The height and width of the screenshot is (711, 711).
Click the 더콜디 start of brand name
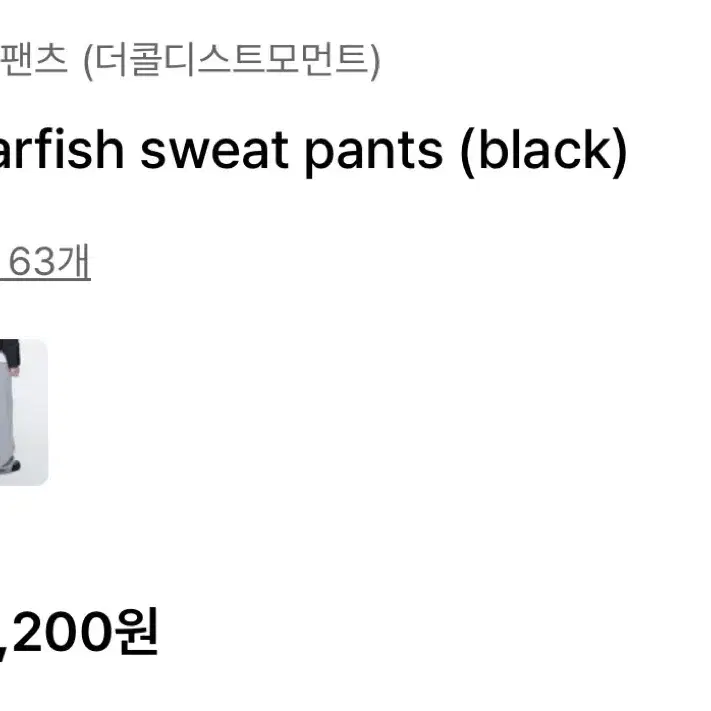pos(145,60)
